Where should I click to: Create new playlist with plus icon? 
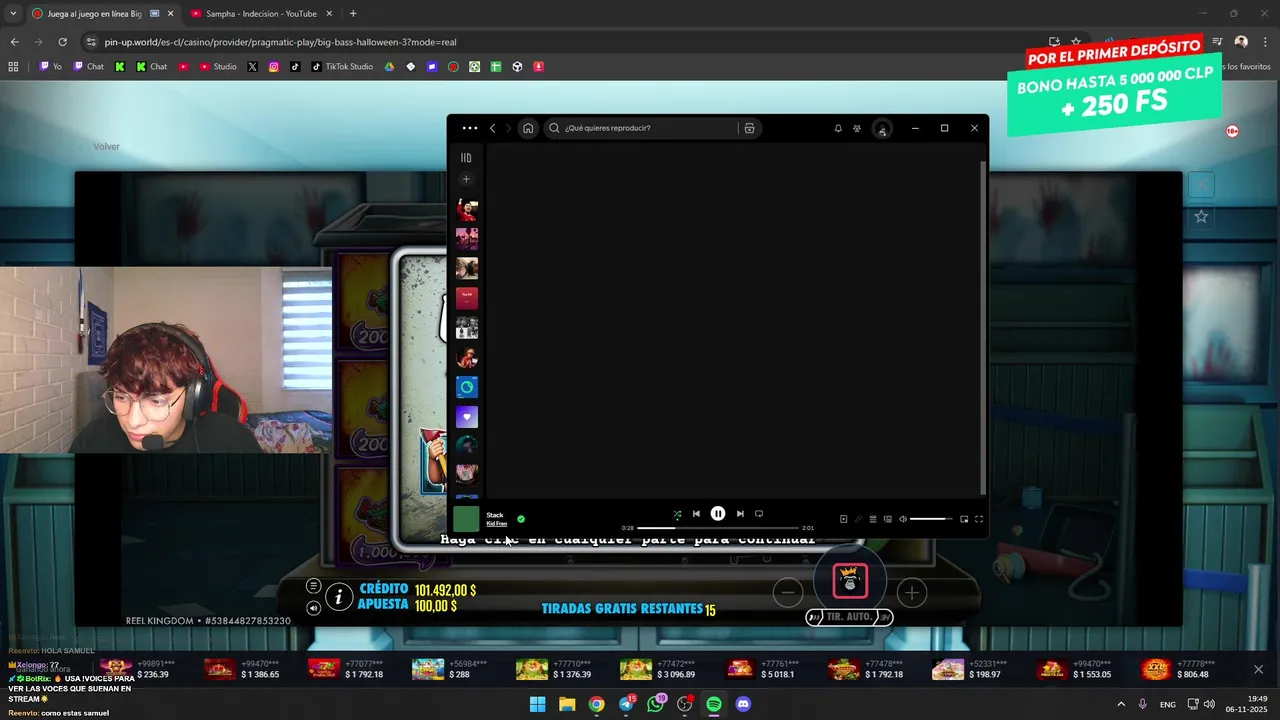click(466, 179)
